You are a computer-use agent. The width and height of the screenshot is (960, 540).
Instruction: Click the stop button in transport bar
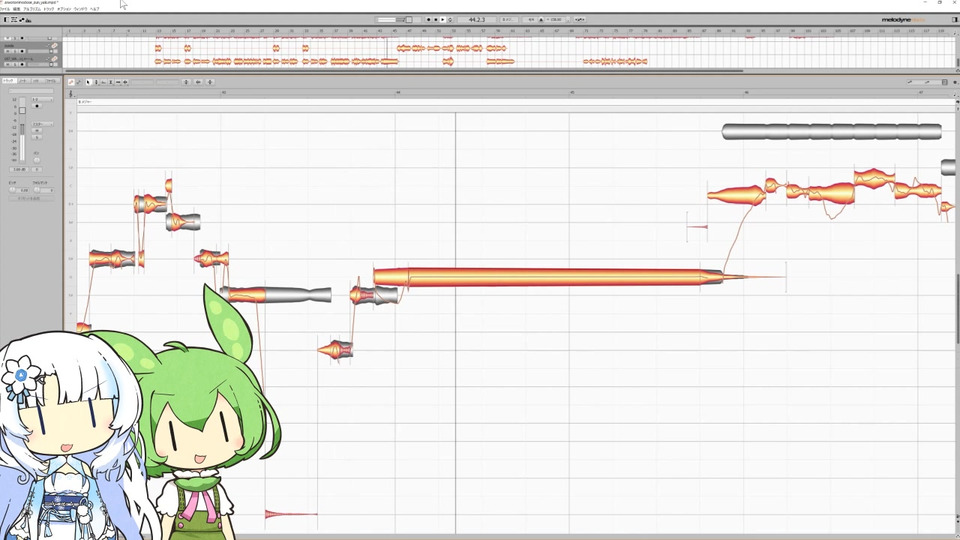click(x=436, y=20)
